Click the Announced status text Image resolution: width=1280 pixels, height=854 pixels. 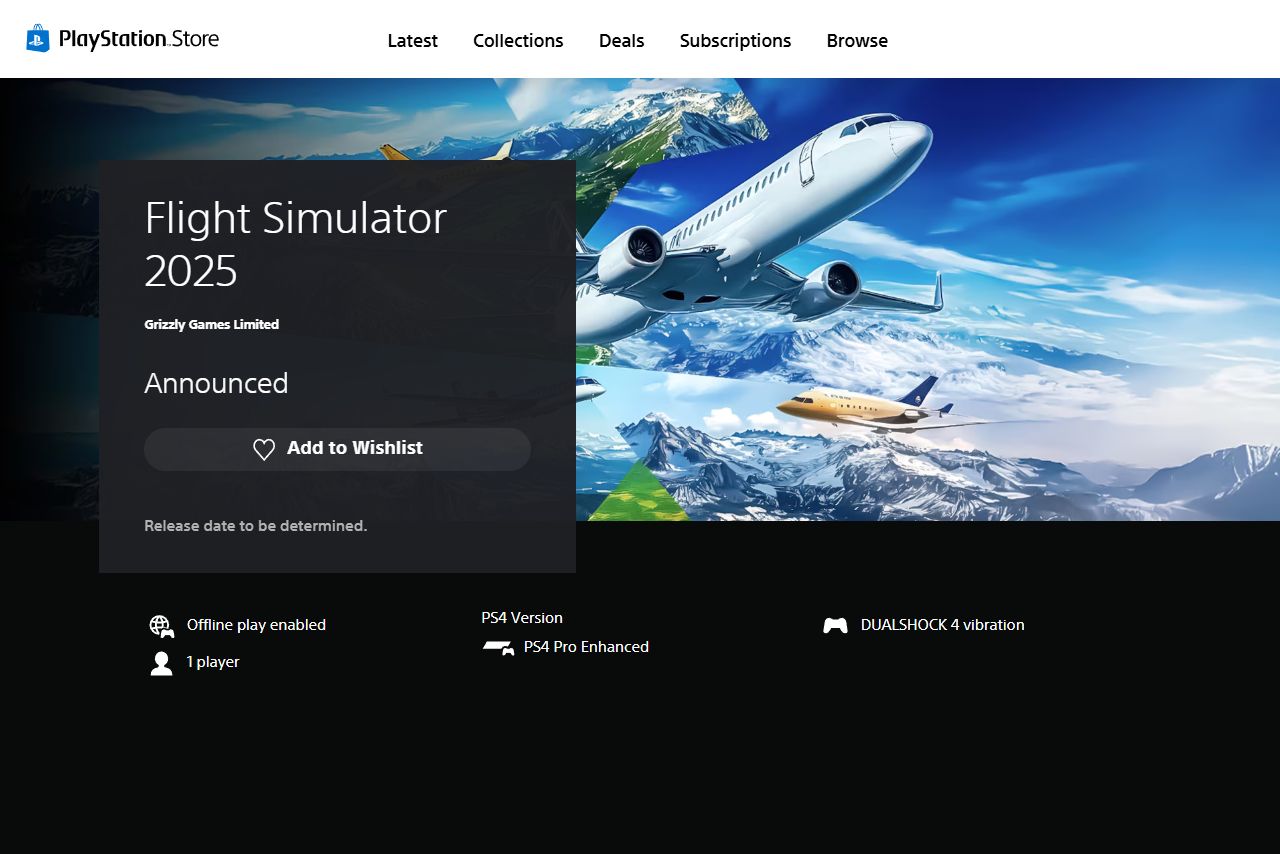tap(216, 383)
